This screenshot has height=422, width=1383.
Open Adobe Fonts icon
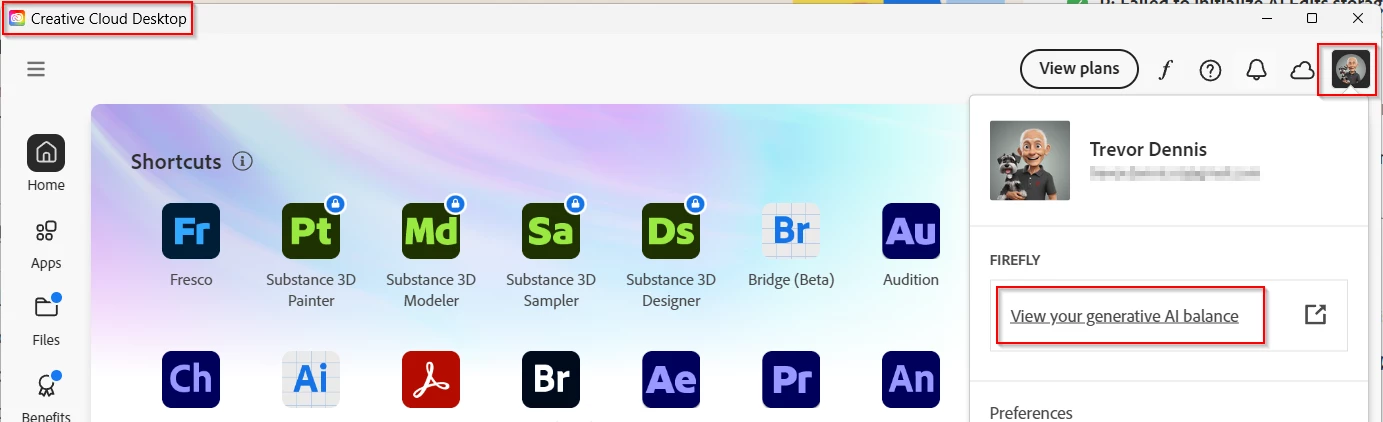pos(1165,70)
